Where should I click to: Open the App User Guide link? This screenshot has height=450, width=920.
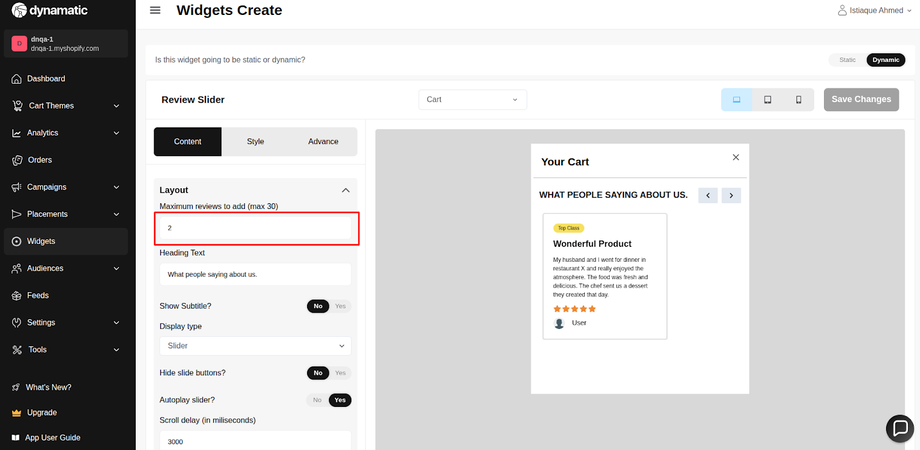pyautogui.click(x=53, y=437)
